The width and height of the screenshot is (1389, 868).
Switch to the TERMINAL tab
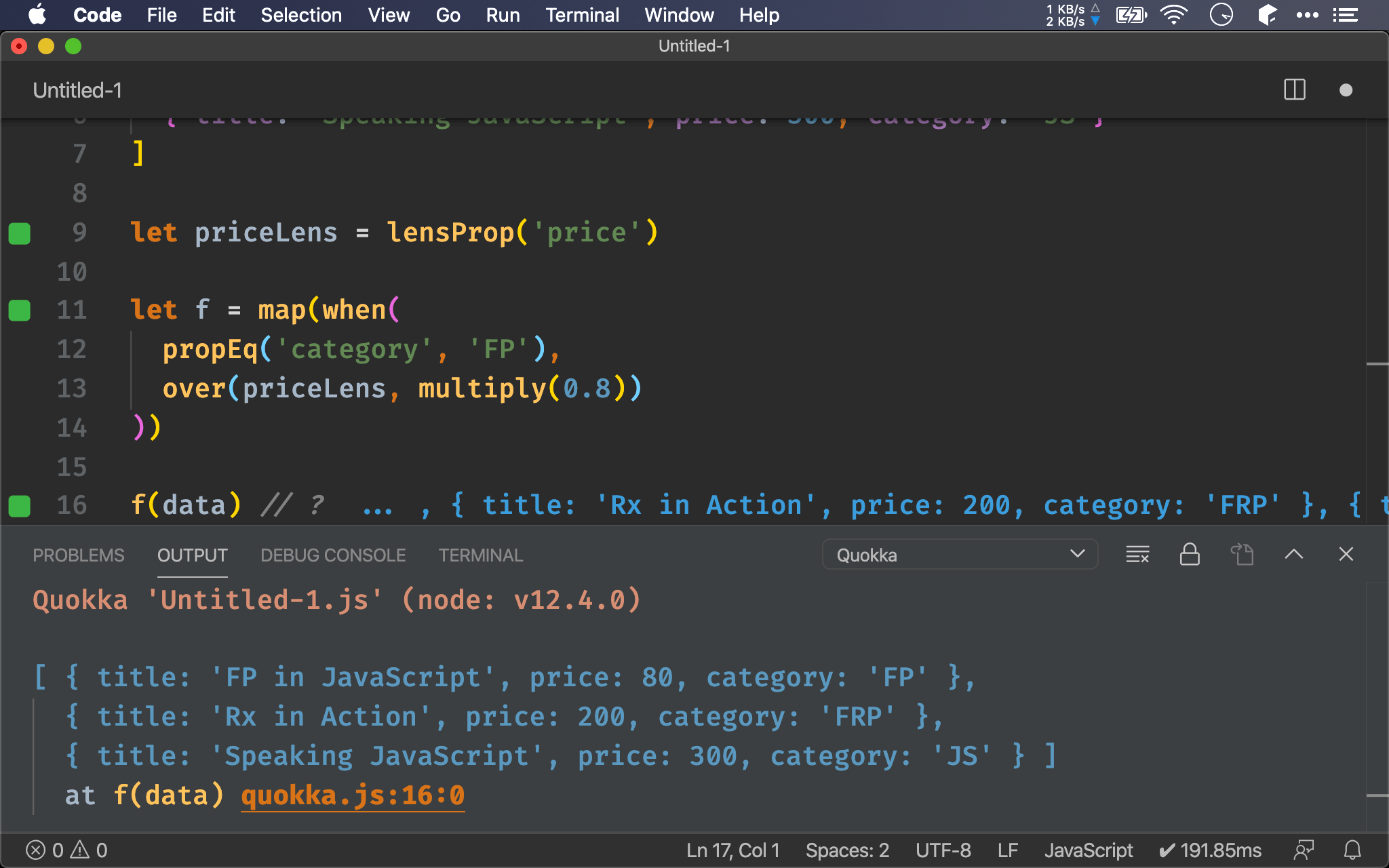coord(481,555)
